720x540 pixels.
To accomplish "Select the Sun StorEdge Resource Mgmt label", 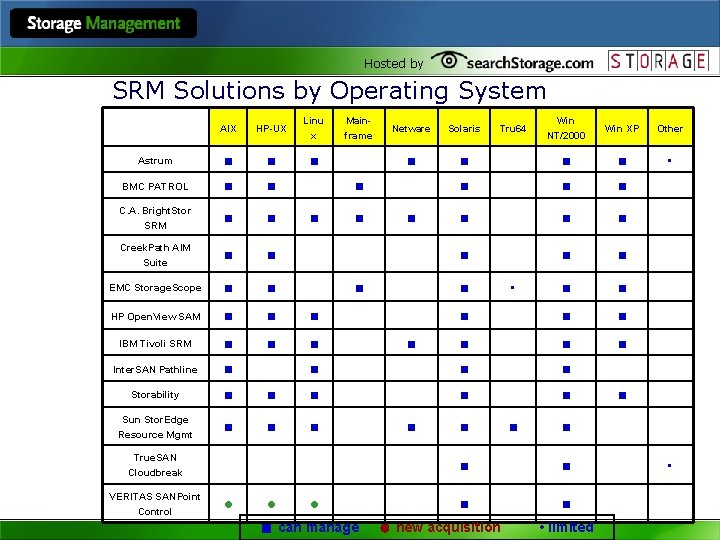I will [x=155, y=427].
